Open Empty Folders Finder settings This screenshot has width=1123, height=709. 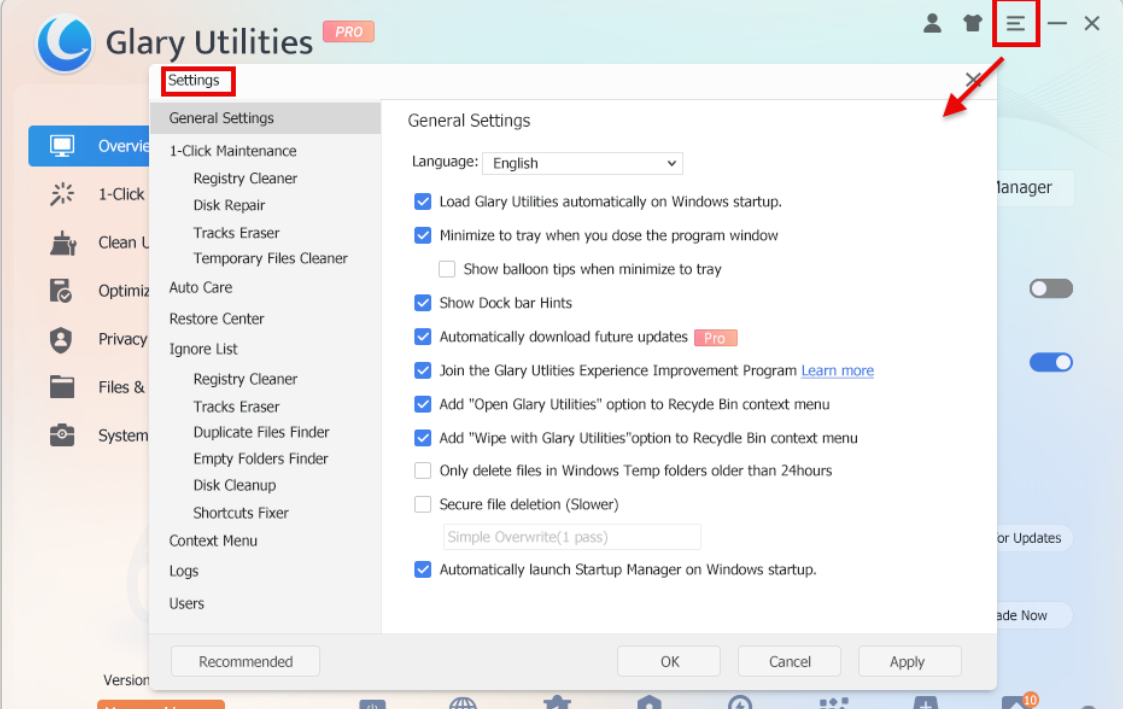coord(261,459)
